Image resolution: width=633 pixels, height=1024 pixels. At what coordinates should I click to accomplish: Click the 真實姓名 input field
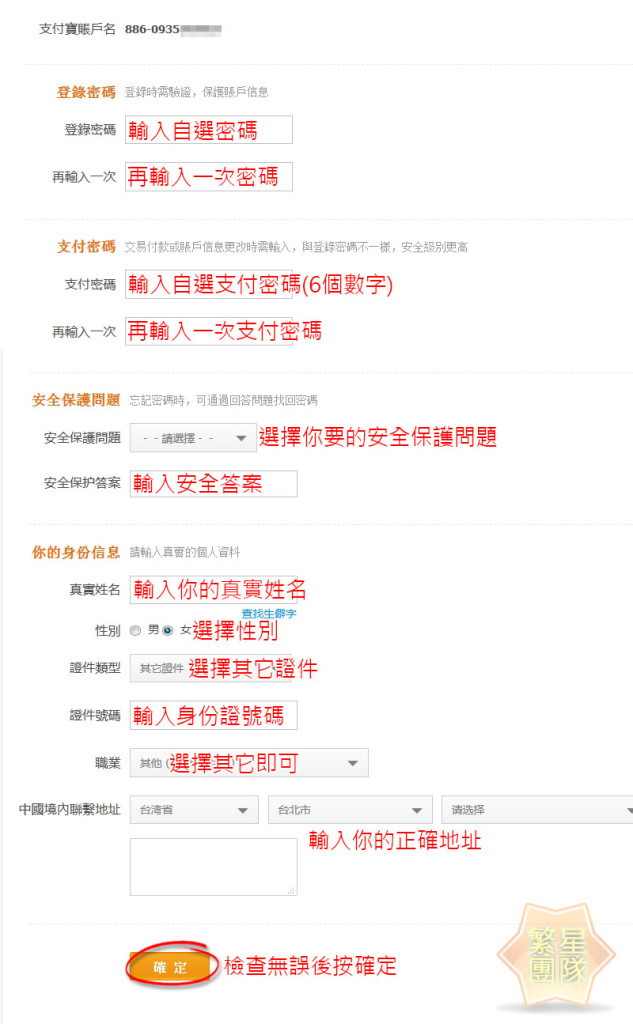click(x=213, y=589)
